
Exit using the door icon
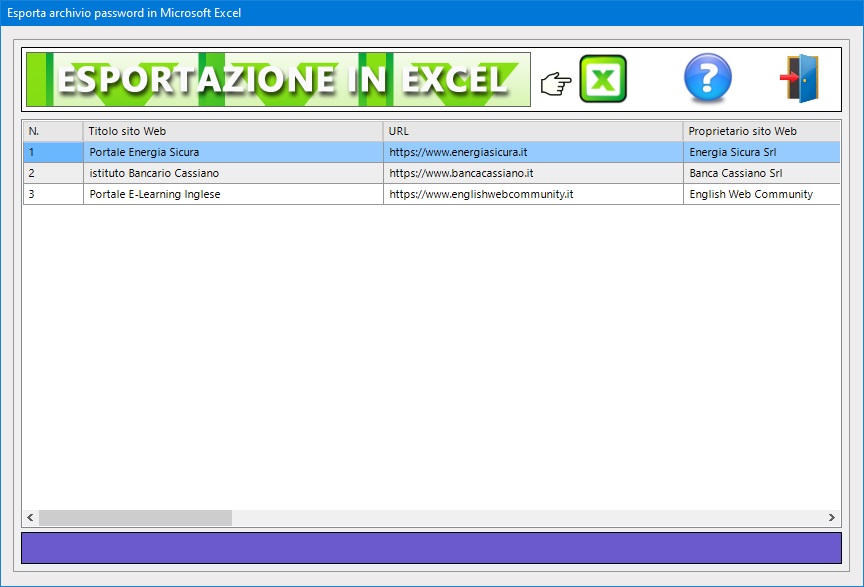coord(800,78)
